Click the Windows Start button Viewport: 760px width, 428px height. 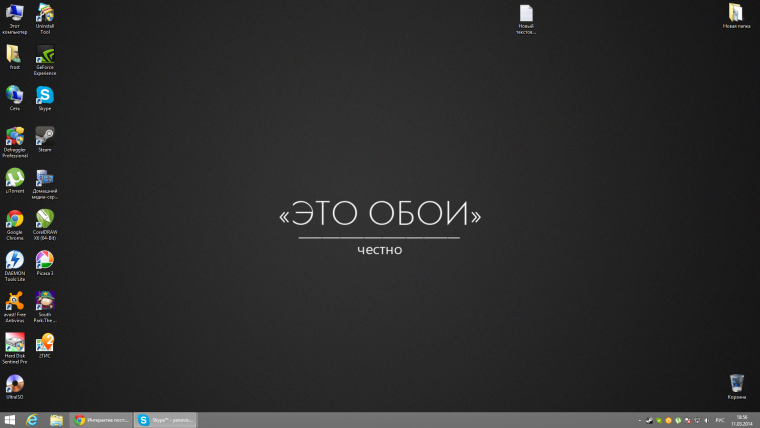9,420
